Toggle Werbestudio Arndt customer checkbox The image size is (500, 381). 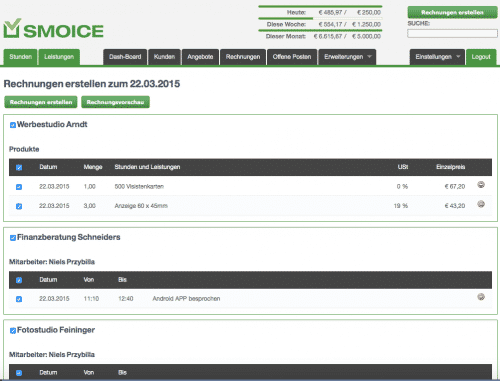(13, 125)
